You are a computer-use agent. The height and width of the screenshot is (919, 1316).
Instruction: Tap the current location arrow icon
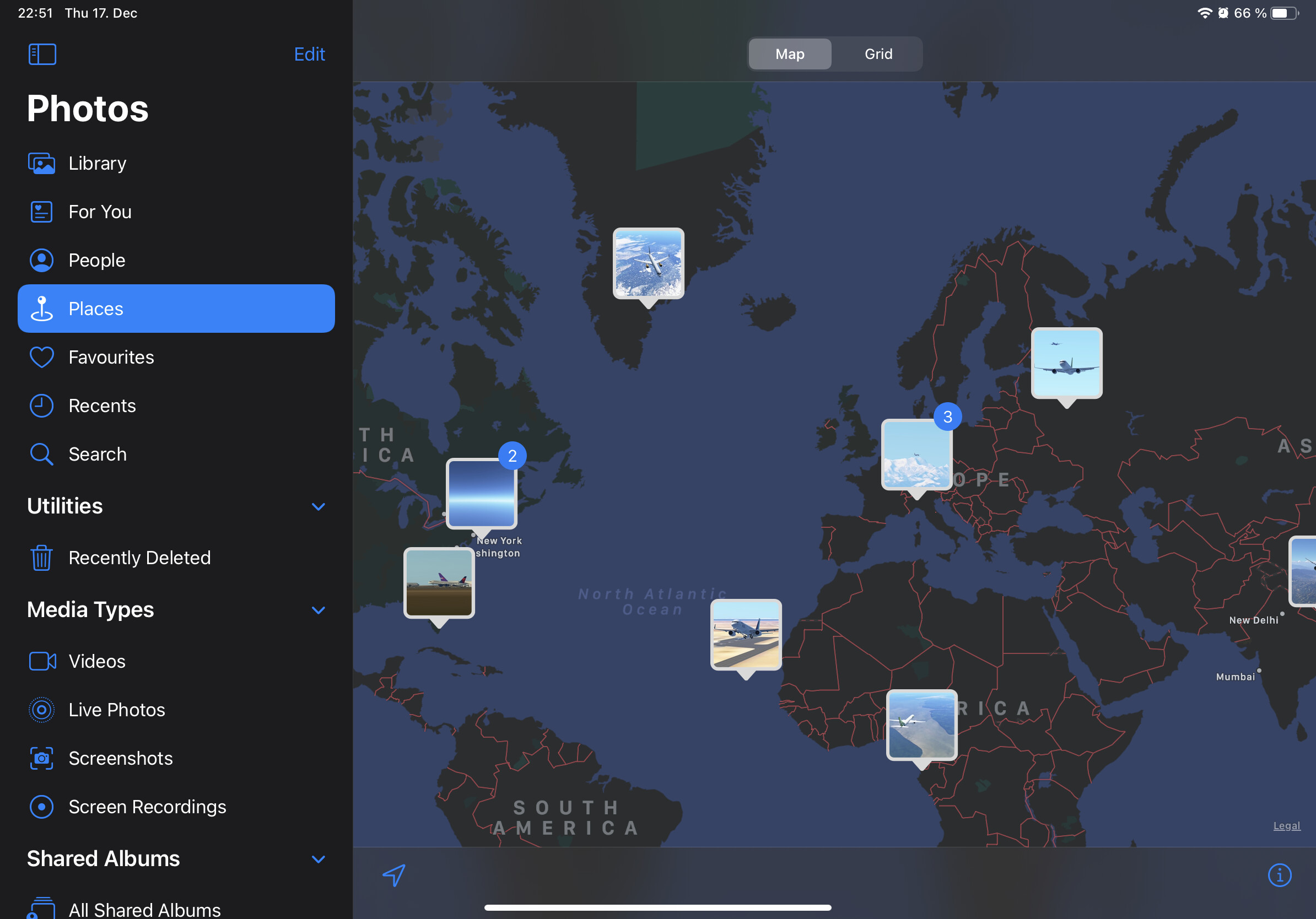click(394, 875)
